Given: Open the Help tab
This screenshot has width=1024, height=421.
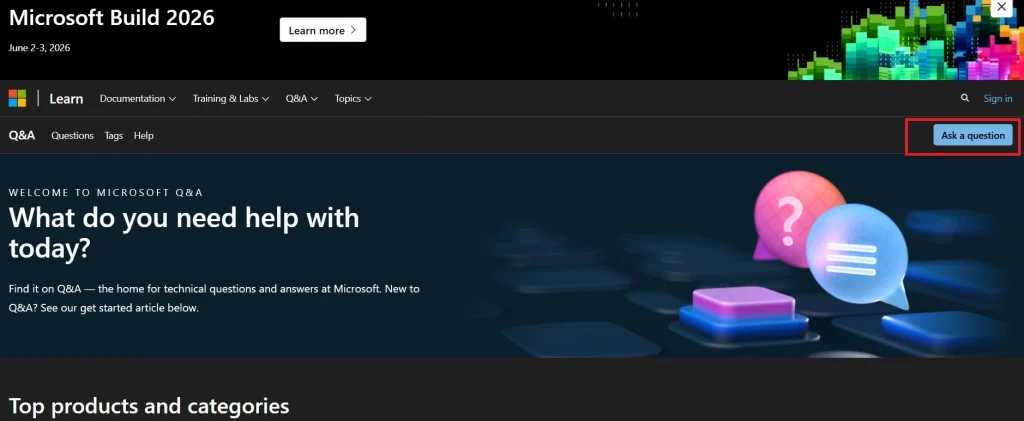Looking at the screenshot, I should (144, 136).
